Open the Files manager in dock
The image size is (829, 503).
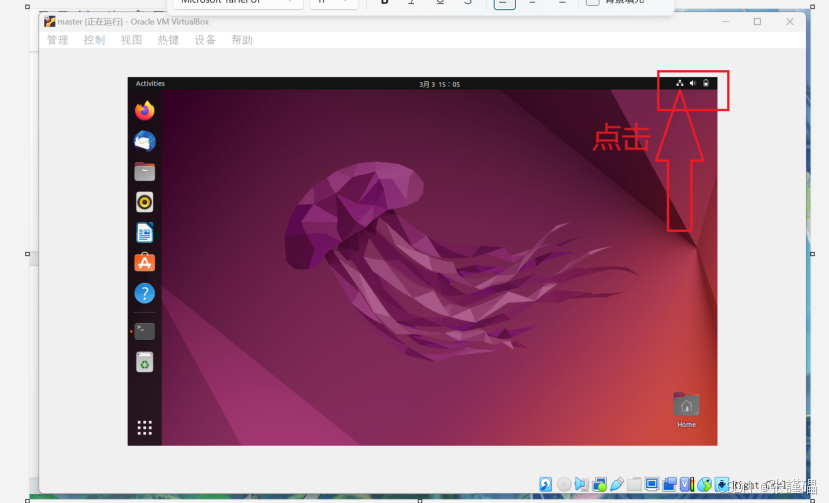pos(144,171)
